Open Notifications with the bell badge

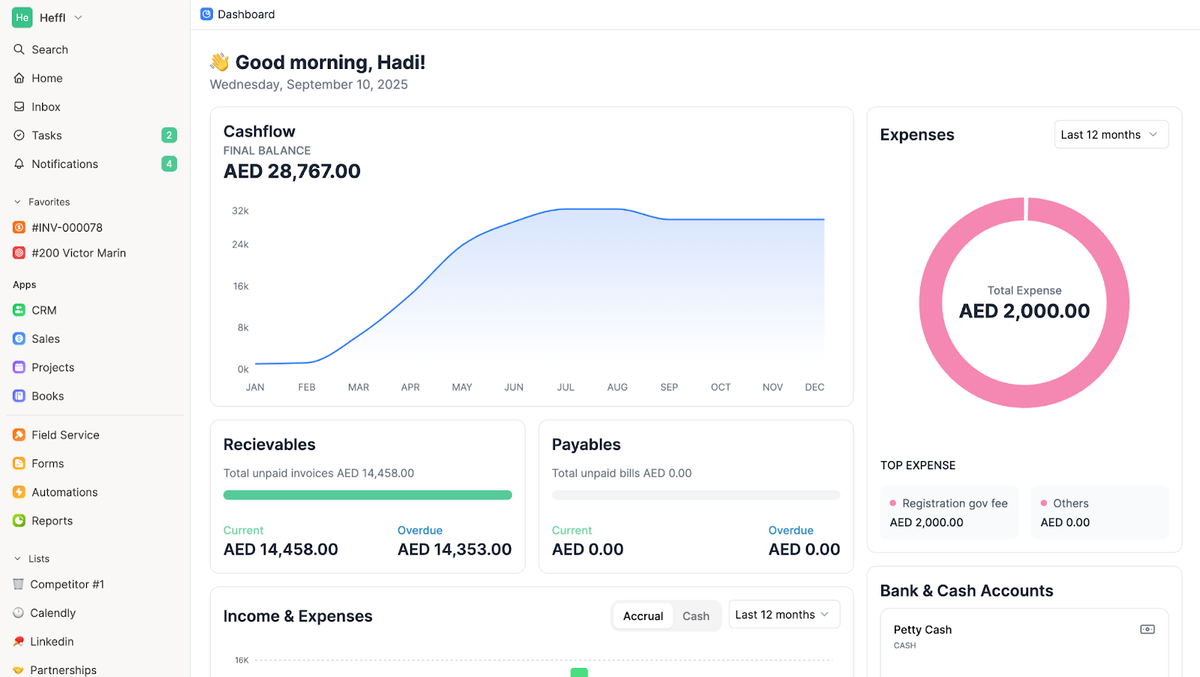(64, 164)
